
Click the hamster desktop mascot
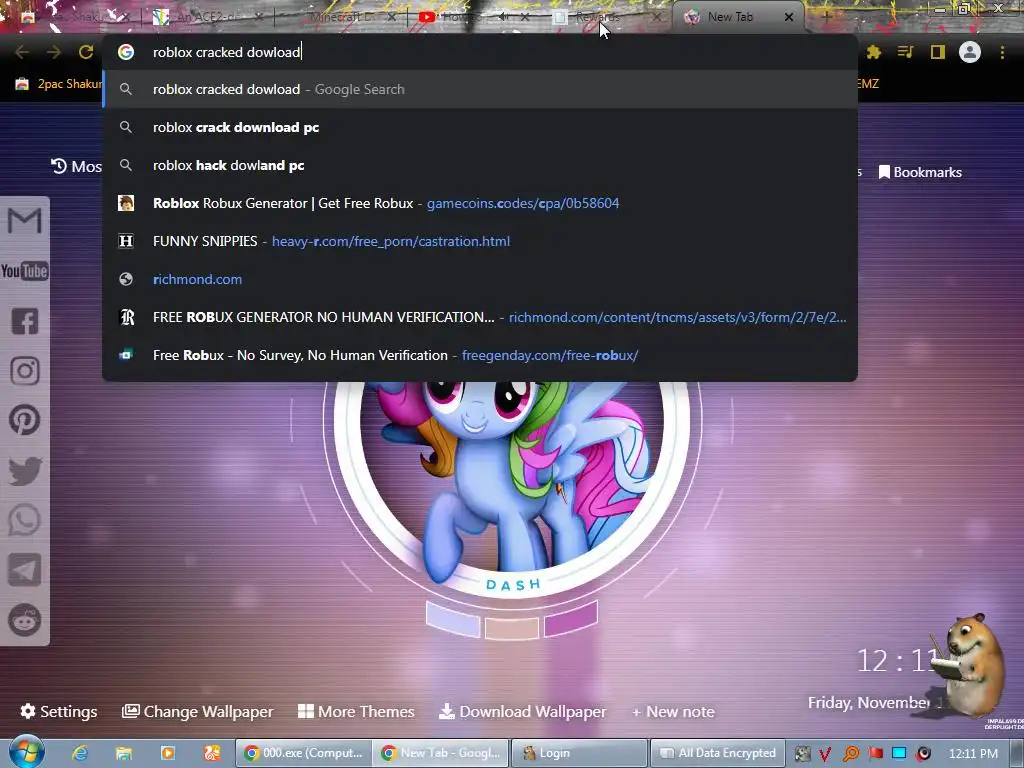coord(969,666)
